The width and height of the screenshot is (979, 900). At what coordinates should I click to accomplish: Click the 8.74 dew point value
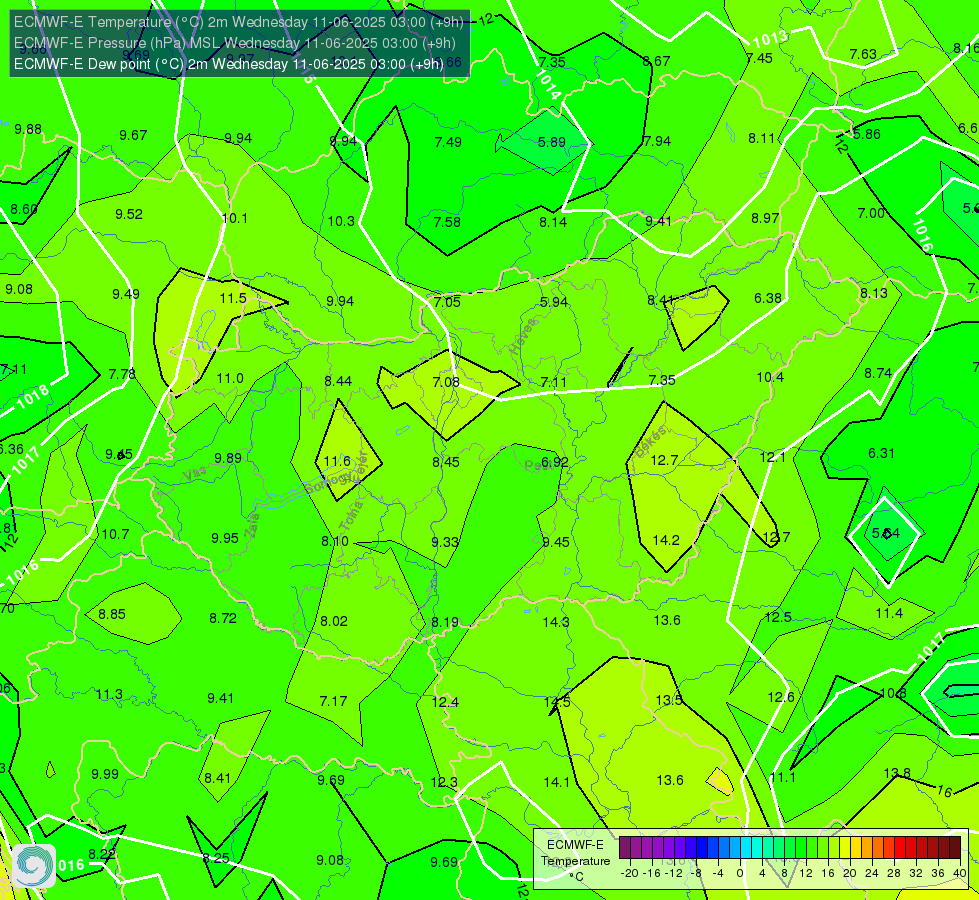878,373
